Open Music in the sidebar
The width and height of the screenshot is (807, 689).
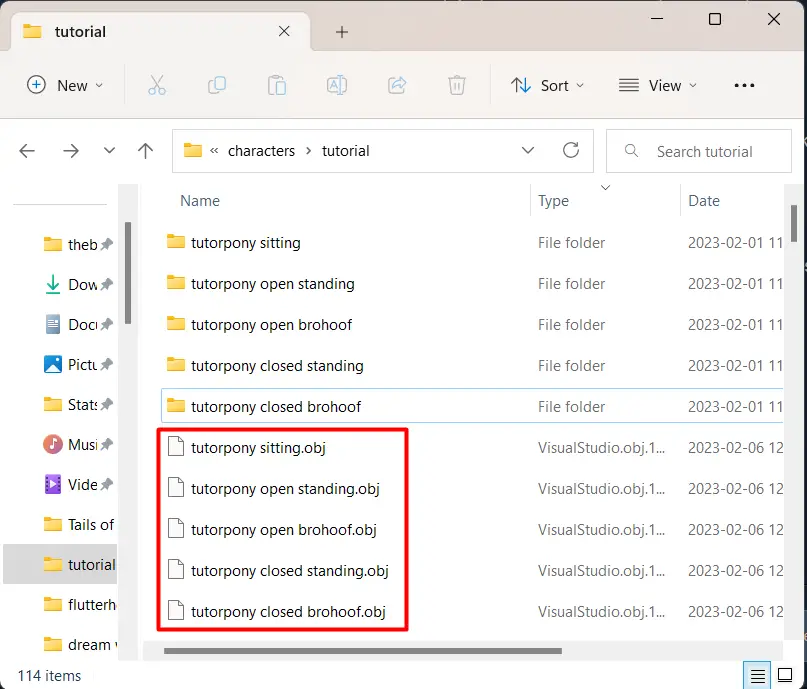coord(77,444)
